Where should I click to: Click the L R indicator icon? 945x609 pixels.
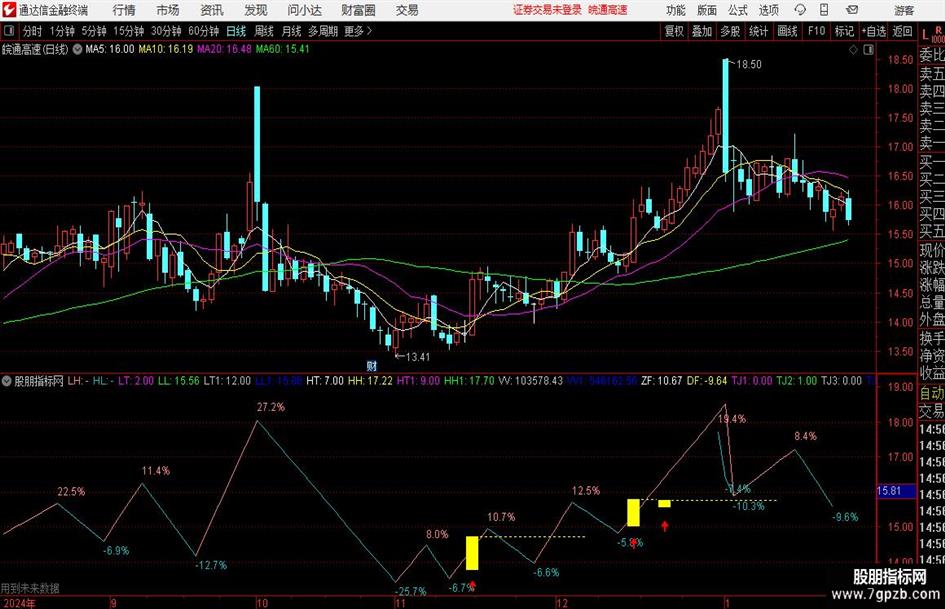932,33
